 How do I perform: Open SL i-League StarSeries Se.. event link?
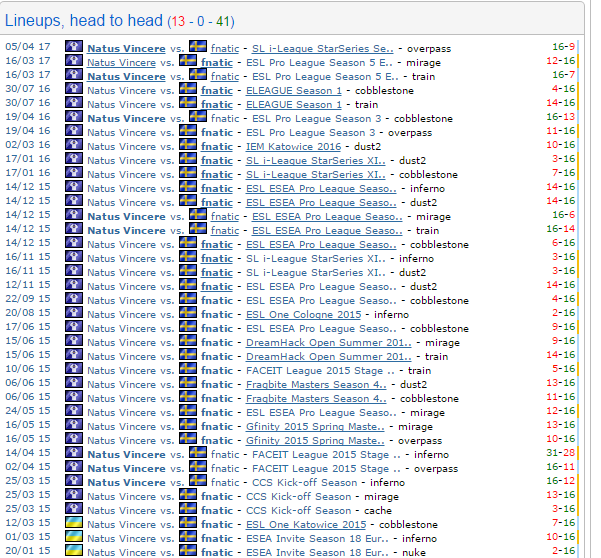coord(323,49)
